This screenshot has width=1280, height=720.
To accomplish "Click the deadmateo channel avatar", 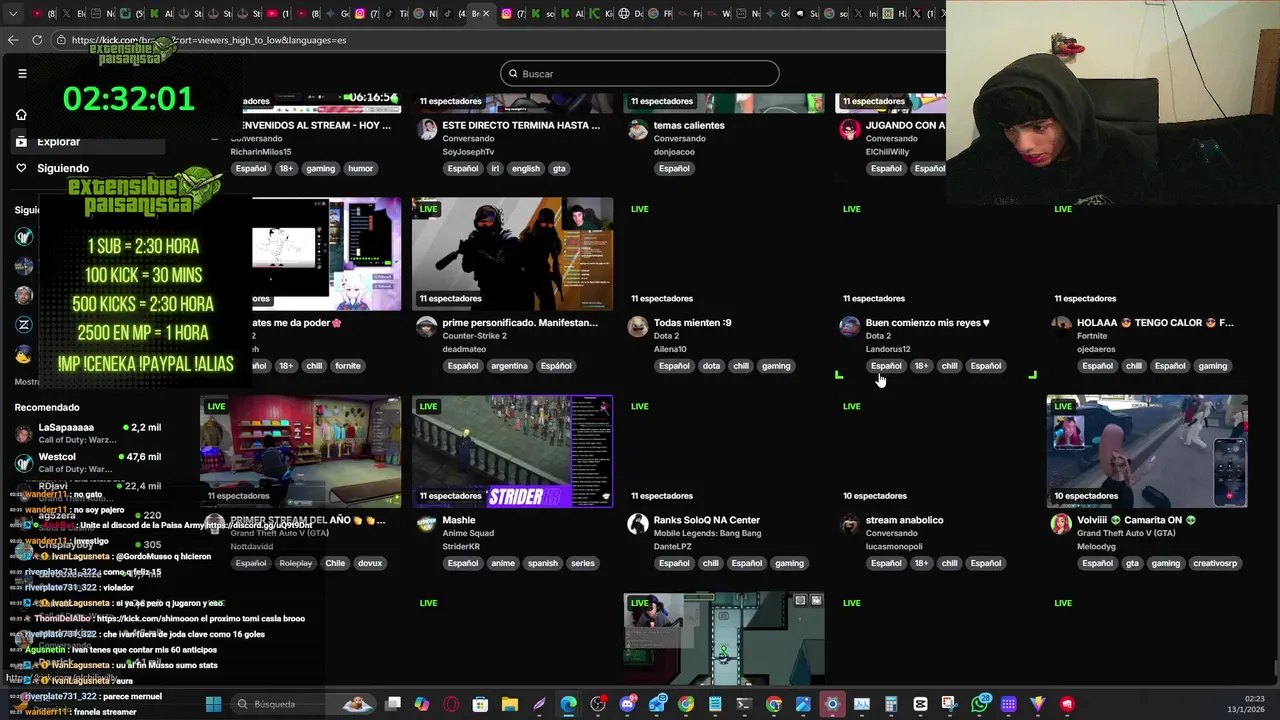I will point(427,326).
